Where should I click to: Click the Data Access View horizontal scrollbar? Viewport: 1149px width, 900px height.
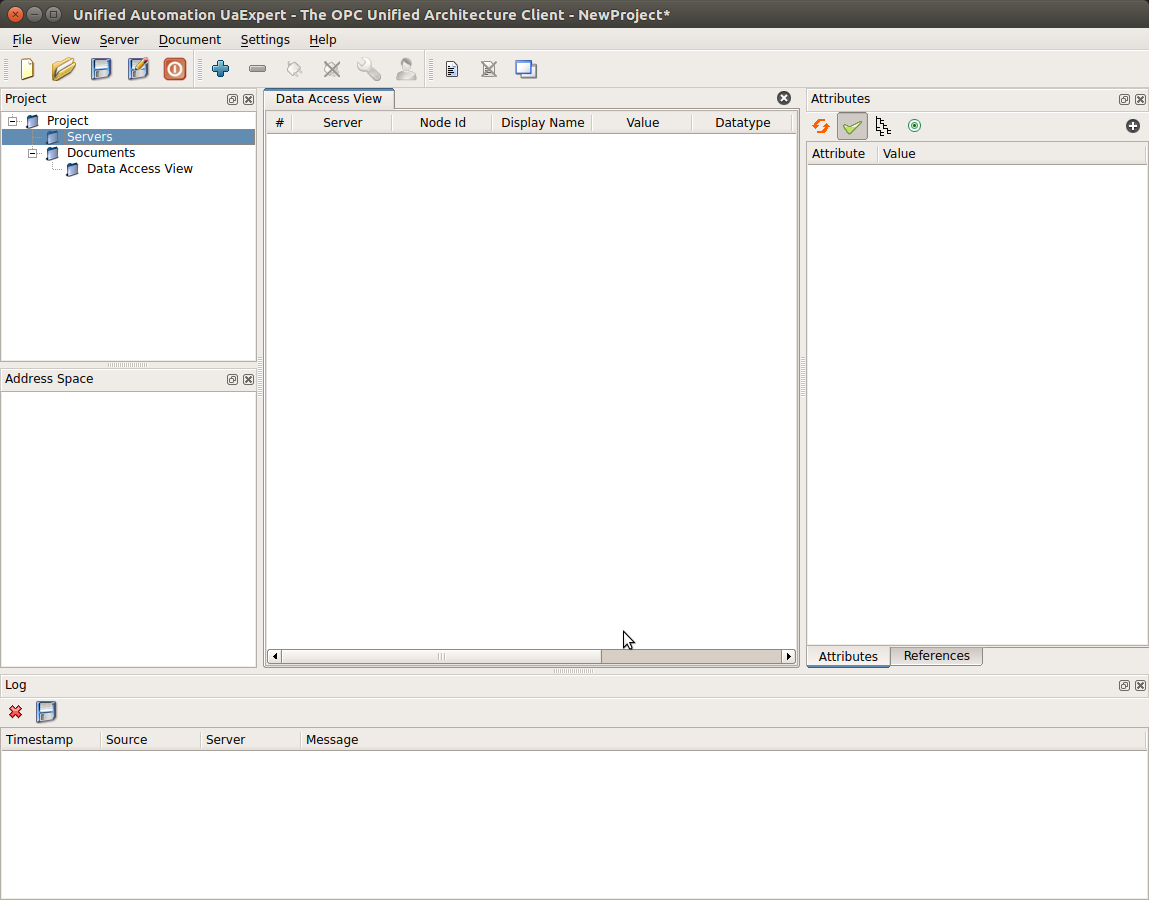(440, 657)
